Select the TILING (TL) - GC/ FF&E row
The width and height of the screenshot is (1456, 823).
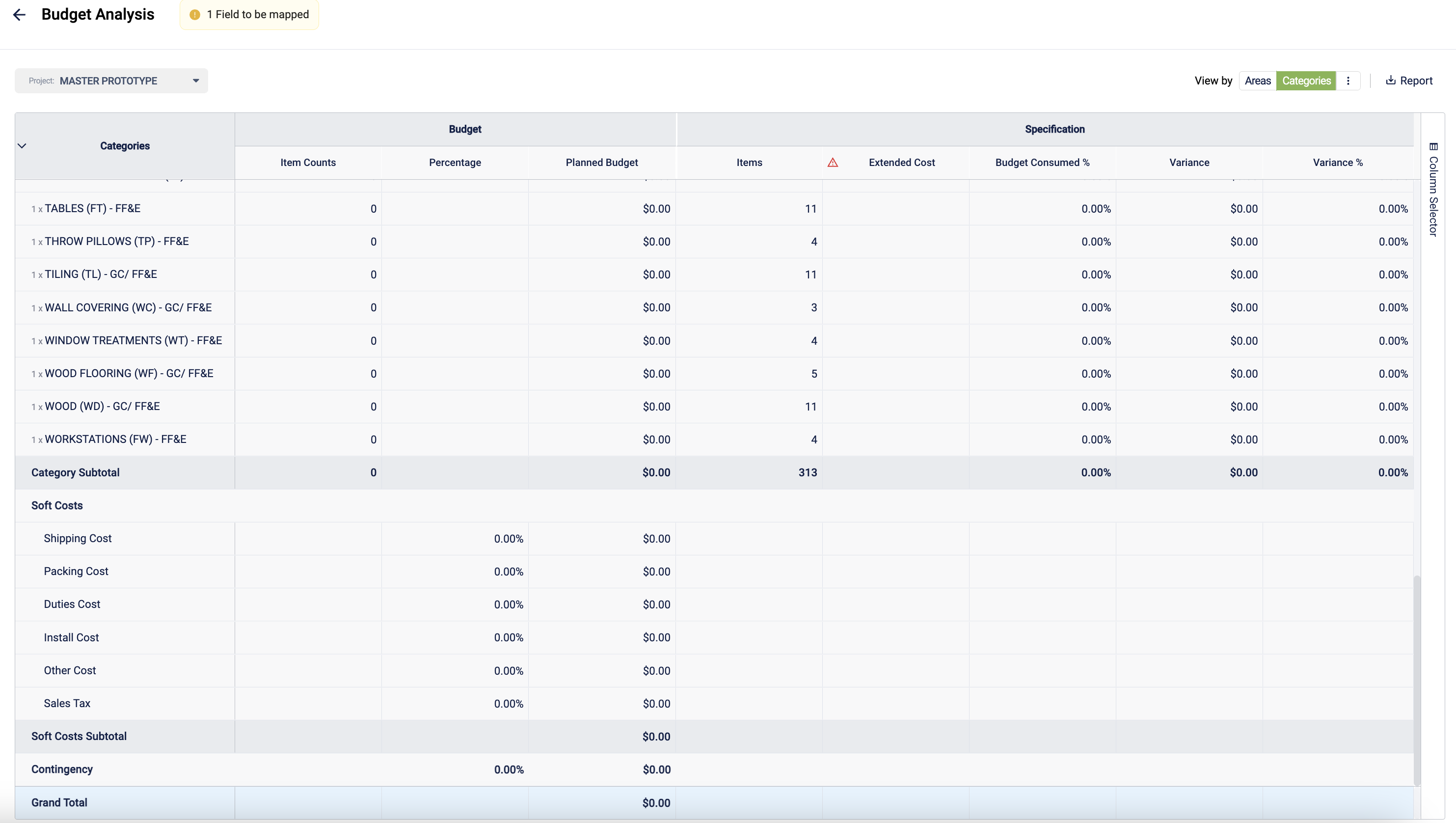point(714,274)
